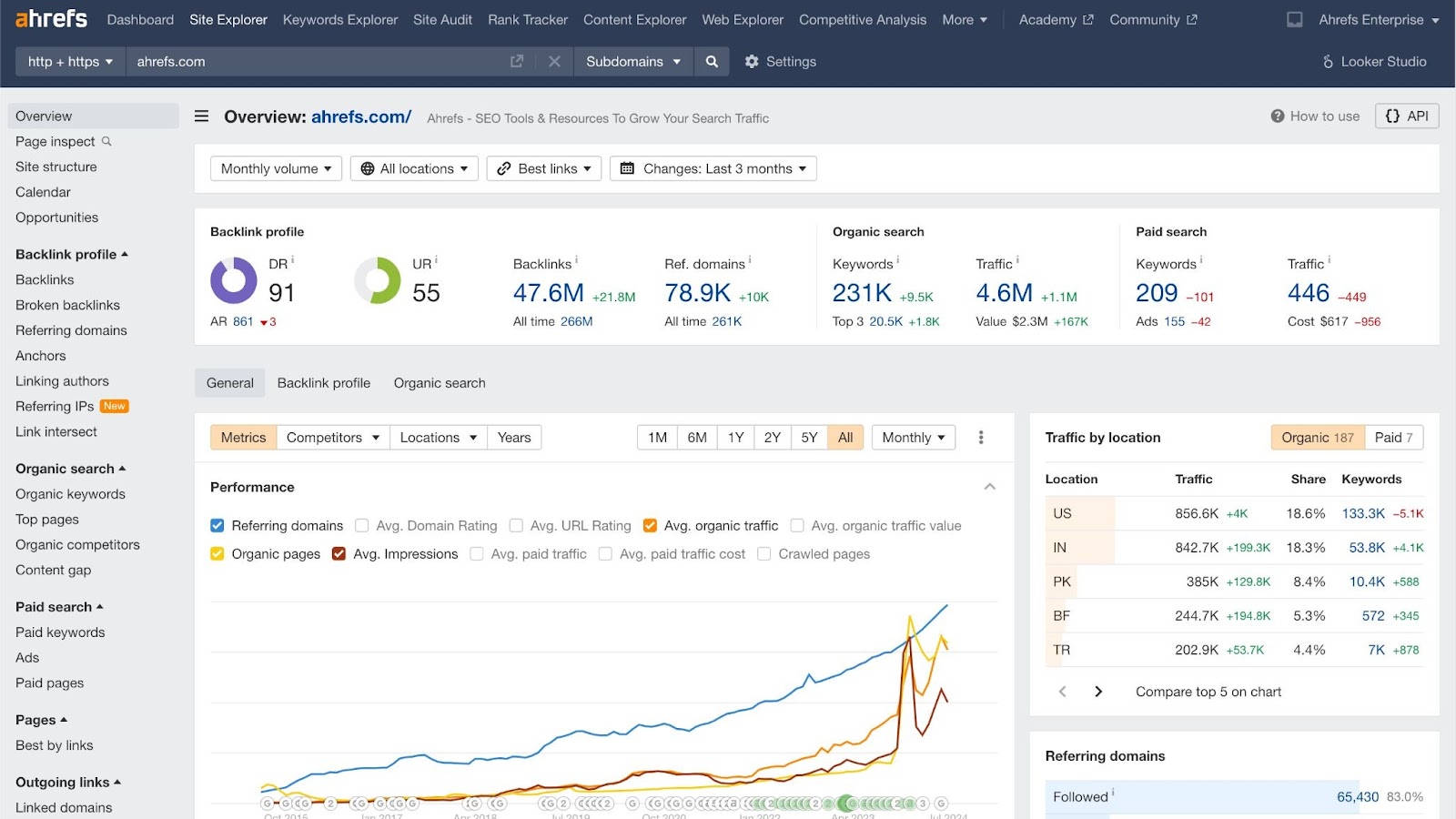The width and height of the screenshot is (1456, 819).
Task: Open http + https protocol dropdown
Action: tap(70, 61)
